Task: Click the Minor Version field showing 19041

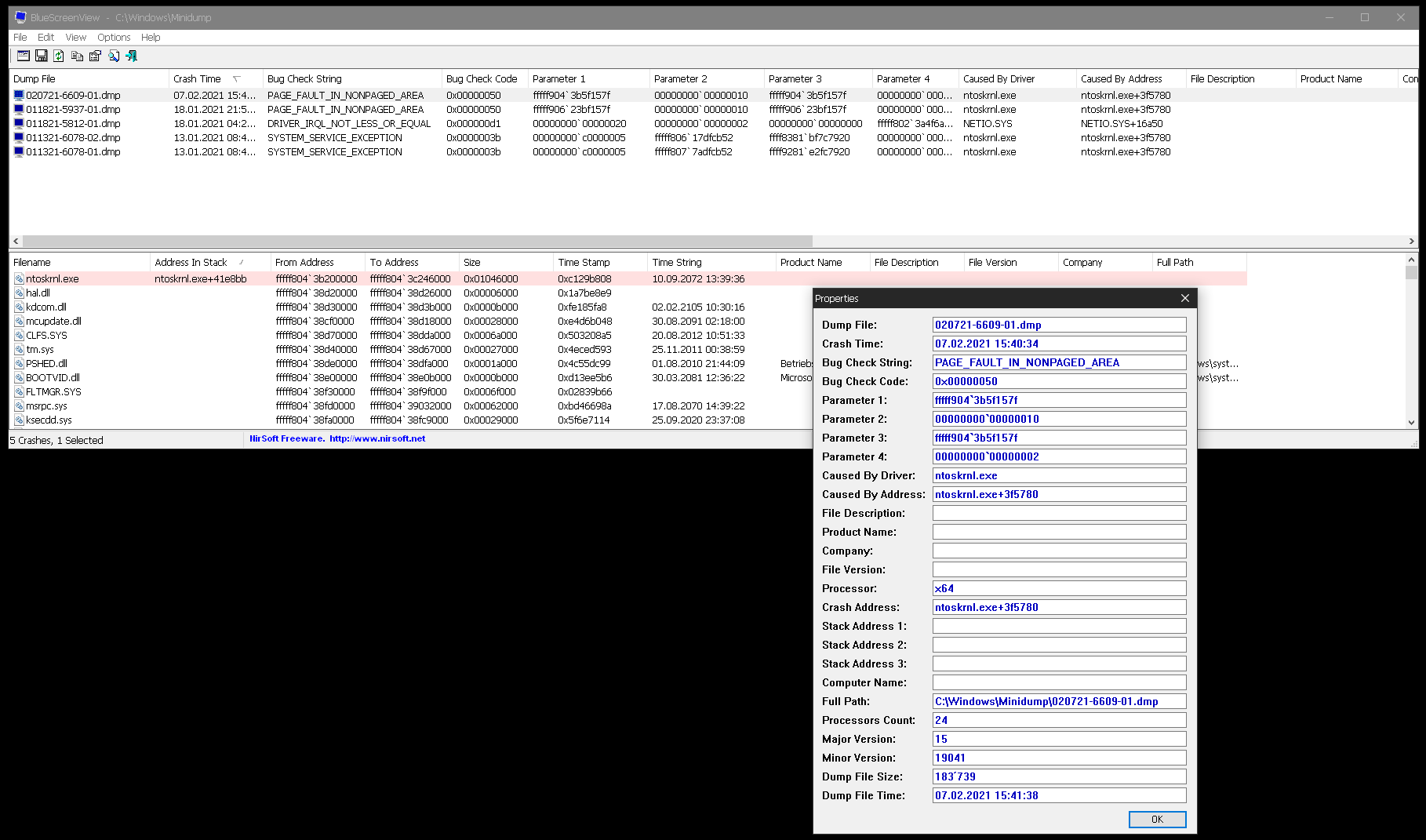Action: pyautogui.click(x=1059, y=758)
